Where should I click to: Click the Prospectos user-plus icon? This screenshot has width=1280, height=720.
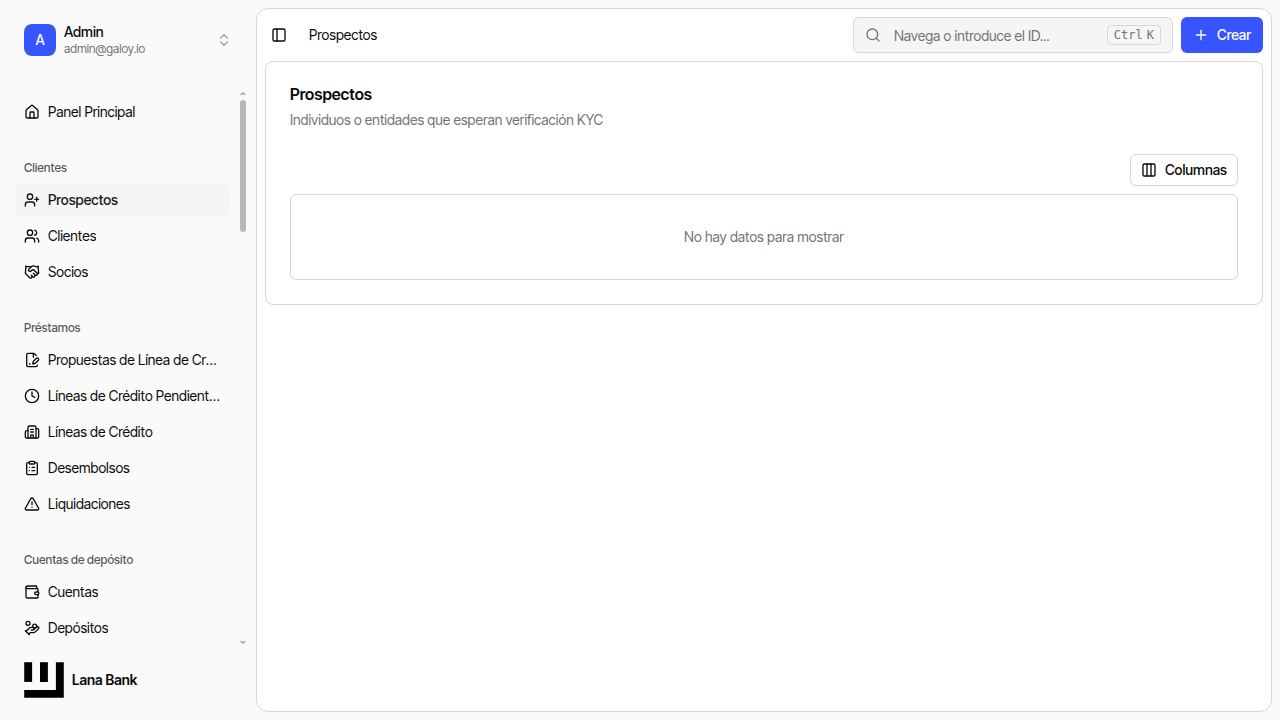32,200
